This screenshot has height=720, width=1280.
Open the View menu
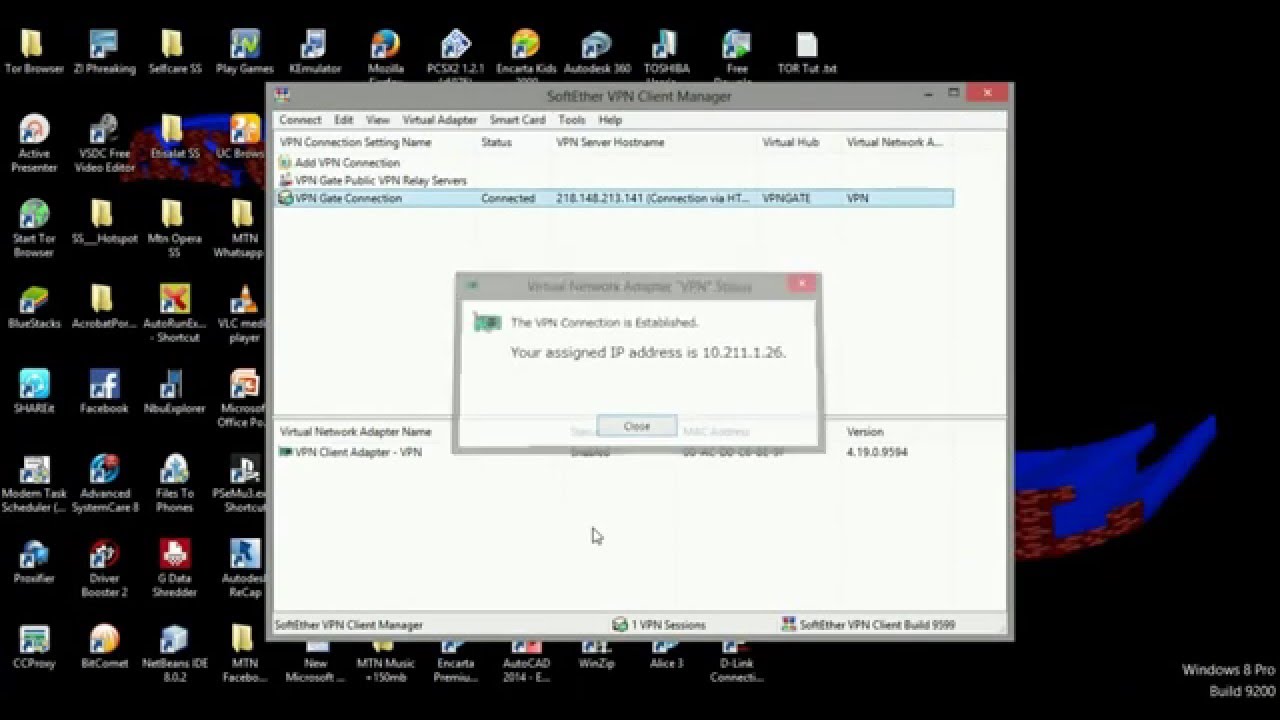coord(377,120)
